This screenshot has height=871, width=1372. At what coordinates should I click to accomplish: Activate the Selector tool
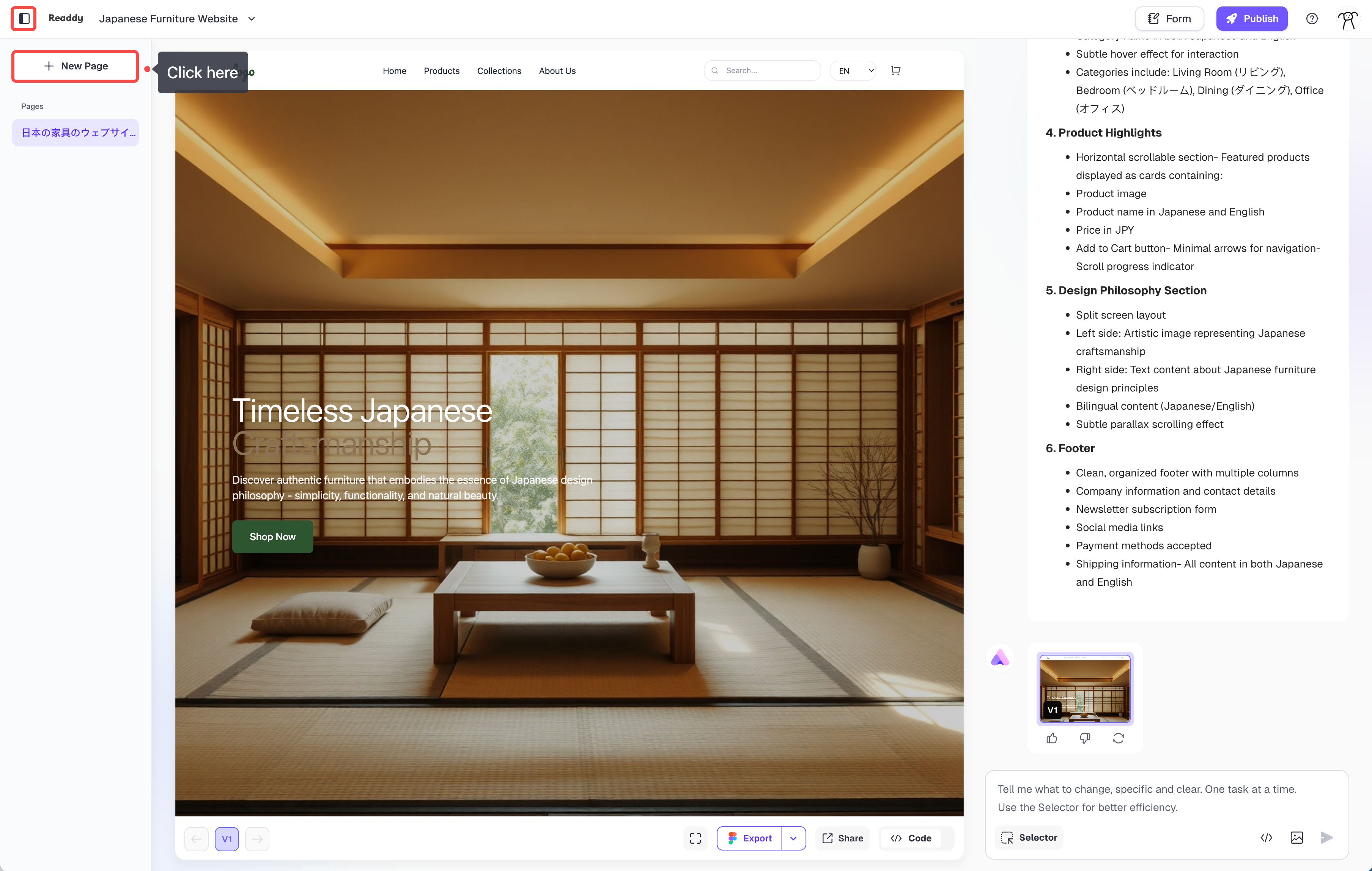coord(1029,837)
